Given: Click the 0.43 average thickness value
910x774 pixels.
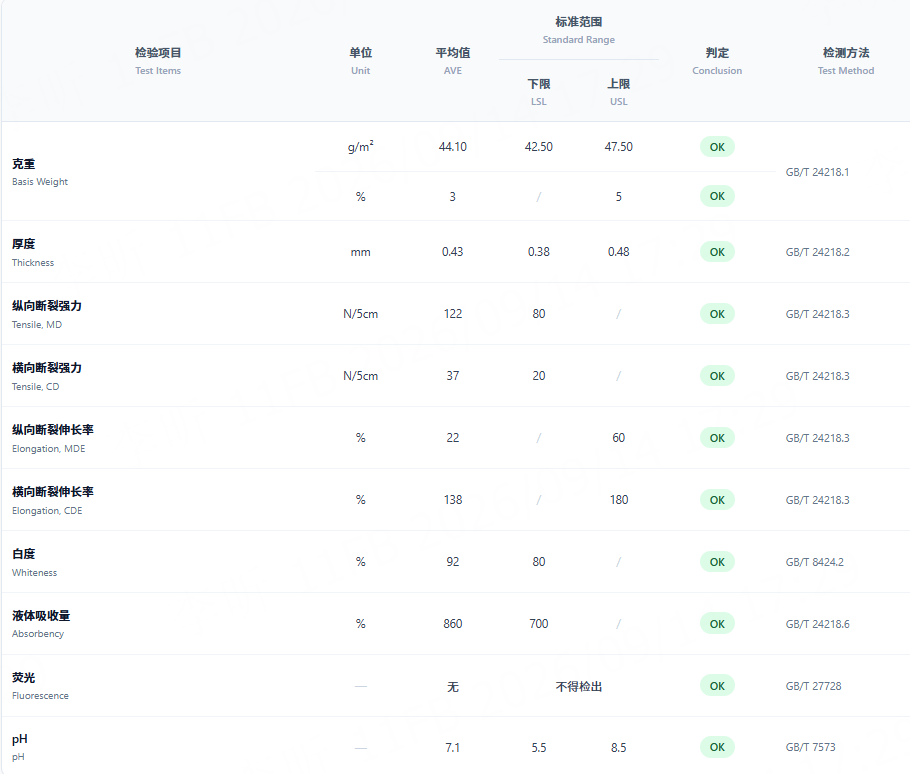Looking at the screenshot, I should [453, 252].
